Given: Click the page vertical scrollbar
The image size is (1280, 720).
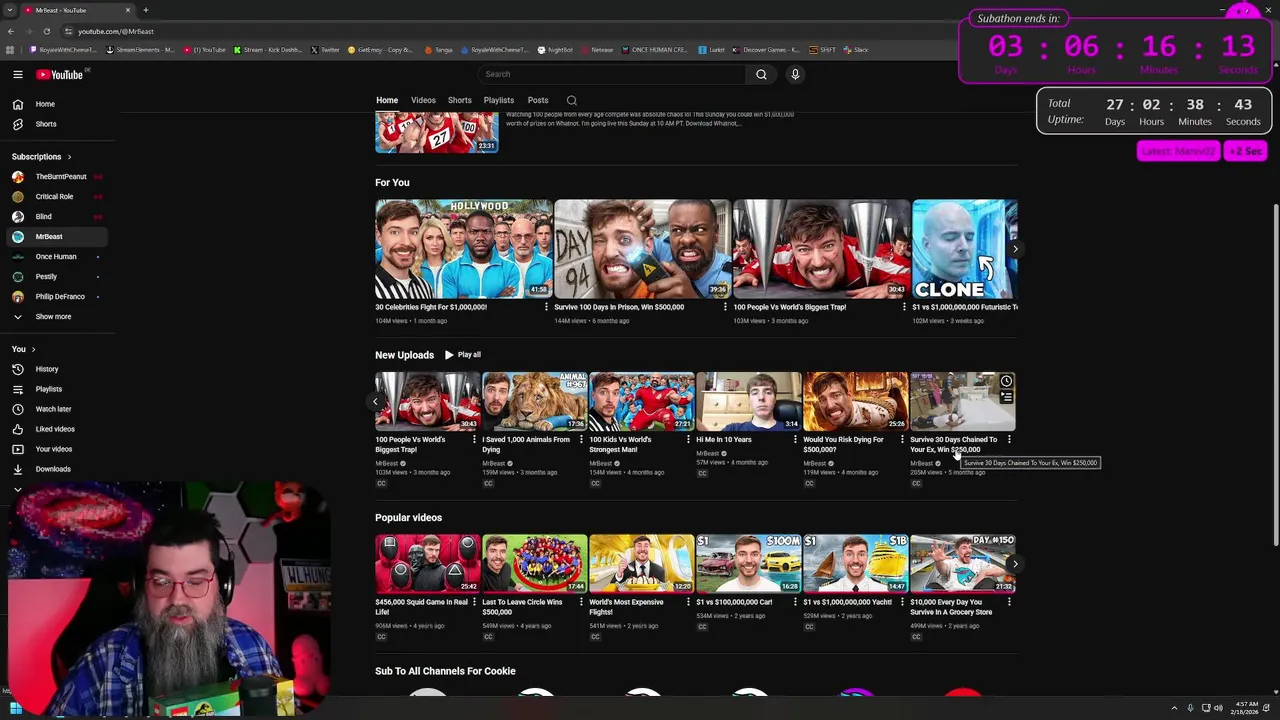Looking at the screenshot, I should pos(1274,375).
